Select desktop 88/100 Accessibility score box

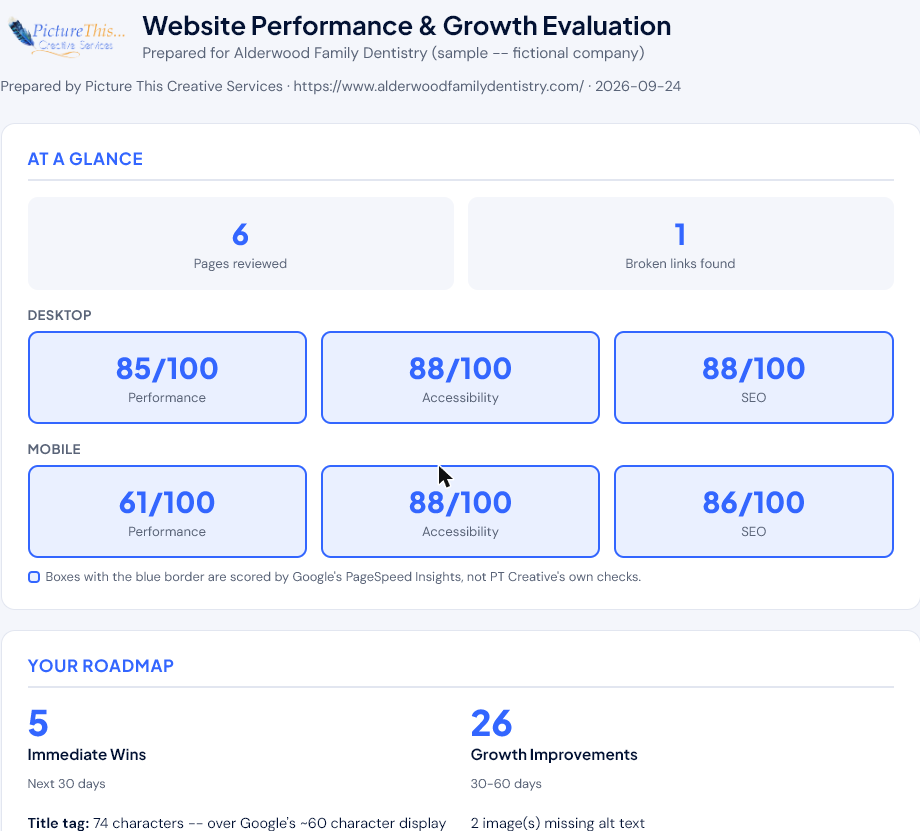click(460, 377)
